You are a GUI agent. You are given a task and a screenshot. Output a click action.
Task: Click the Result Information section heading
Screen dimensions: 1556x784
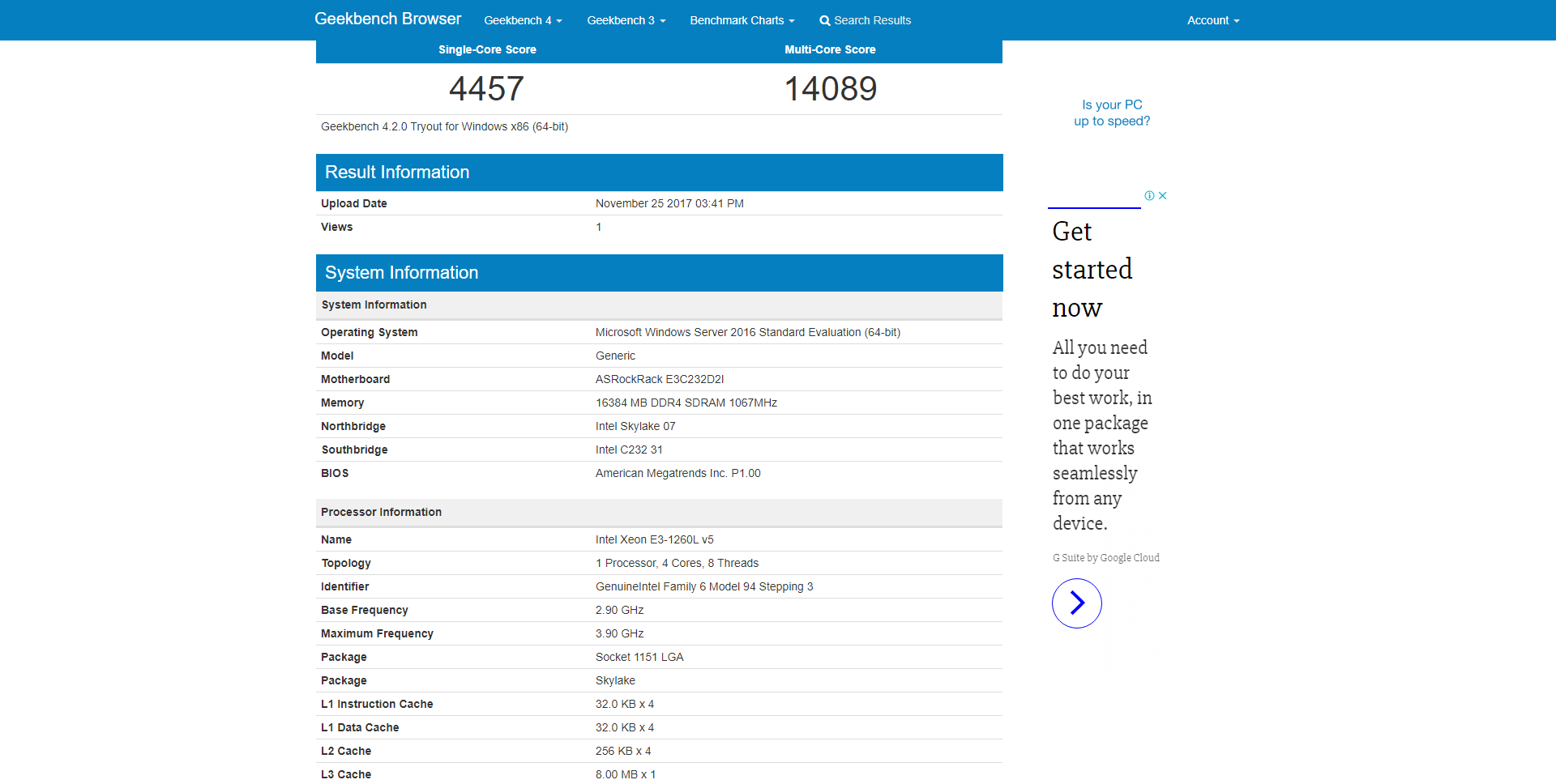[397, 172]
